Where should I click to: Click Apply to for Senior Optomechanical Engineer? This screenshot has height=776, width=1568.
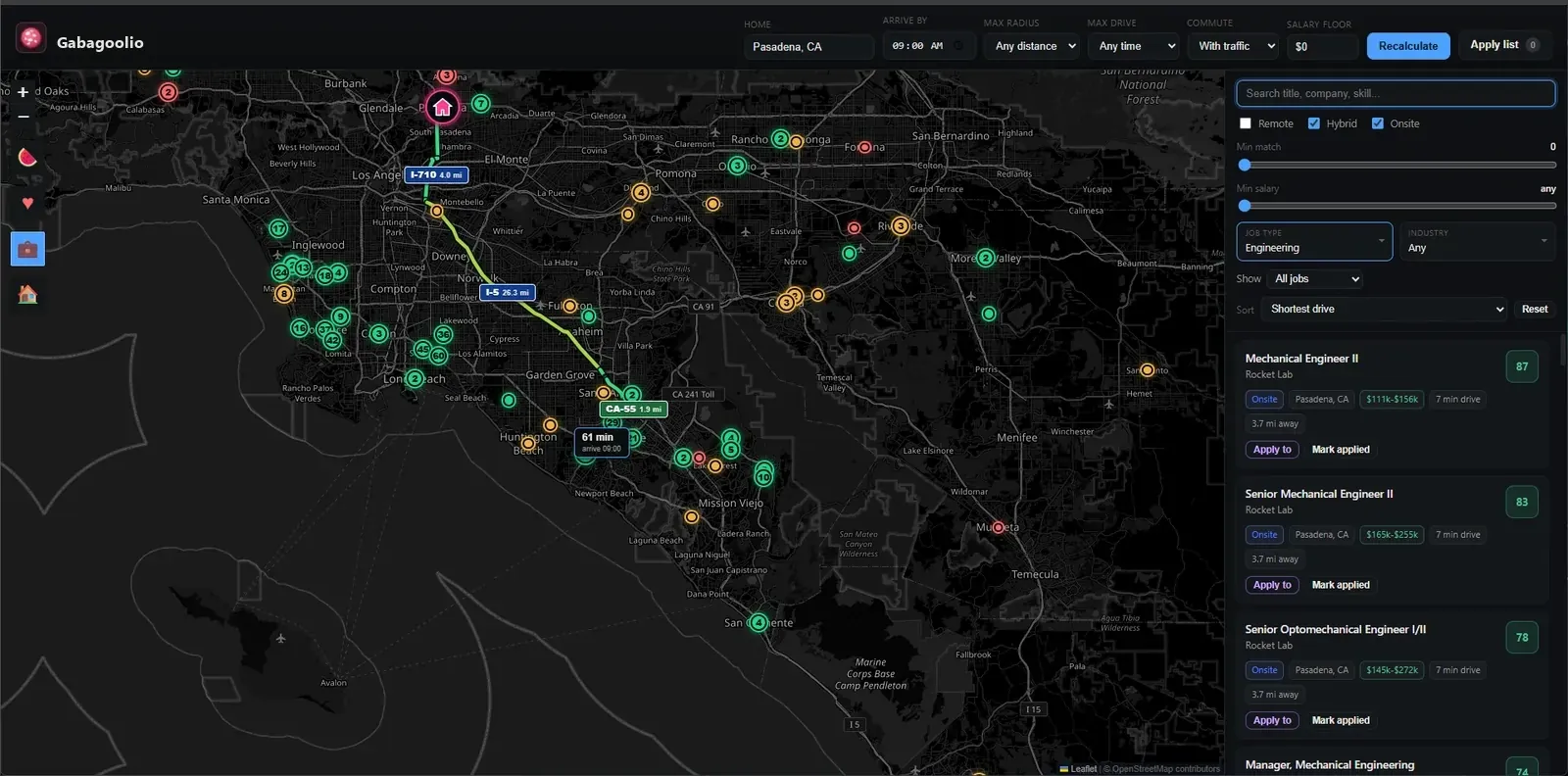(1272, 720)
